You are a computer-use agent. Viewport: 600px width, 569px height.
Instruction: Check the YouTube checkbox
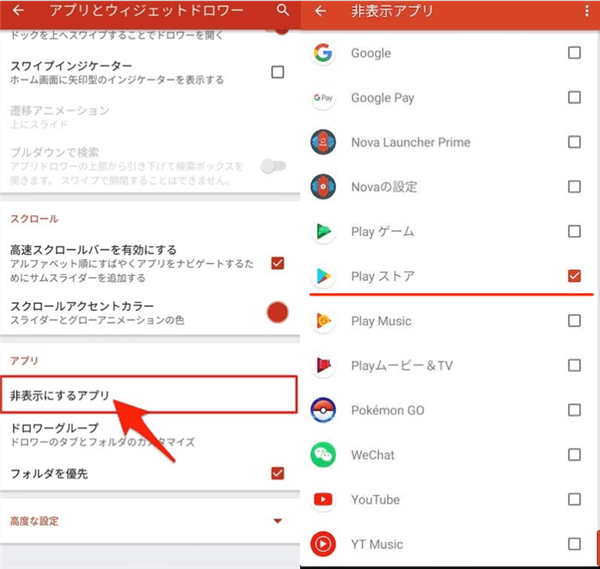pos(574,499)
